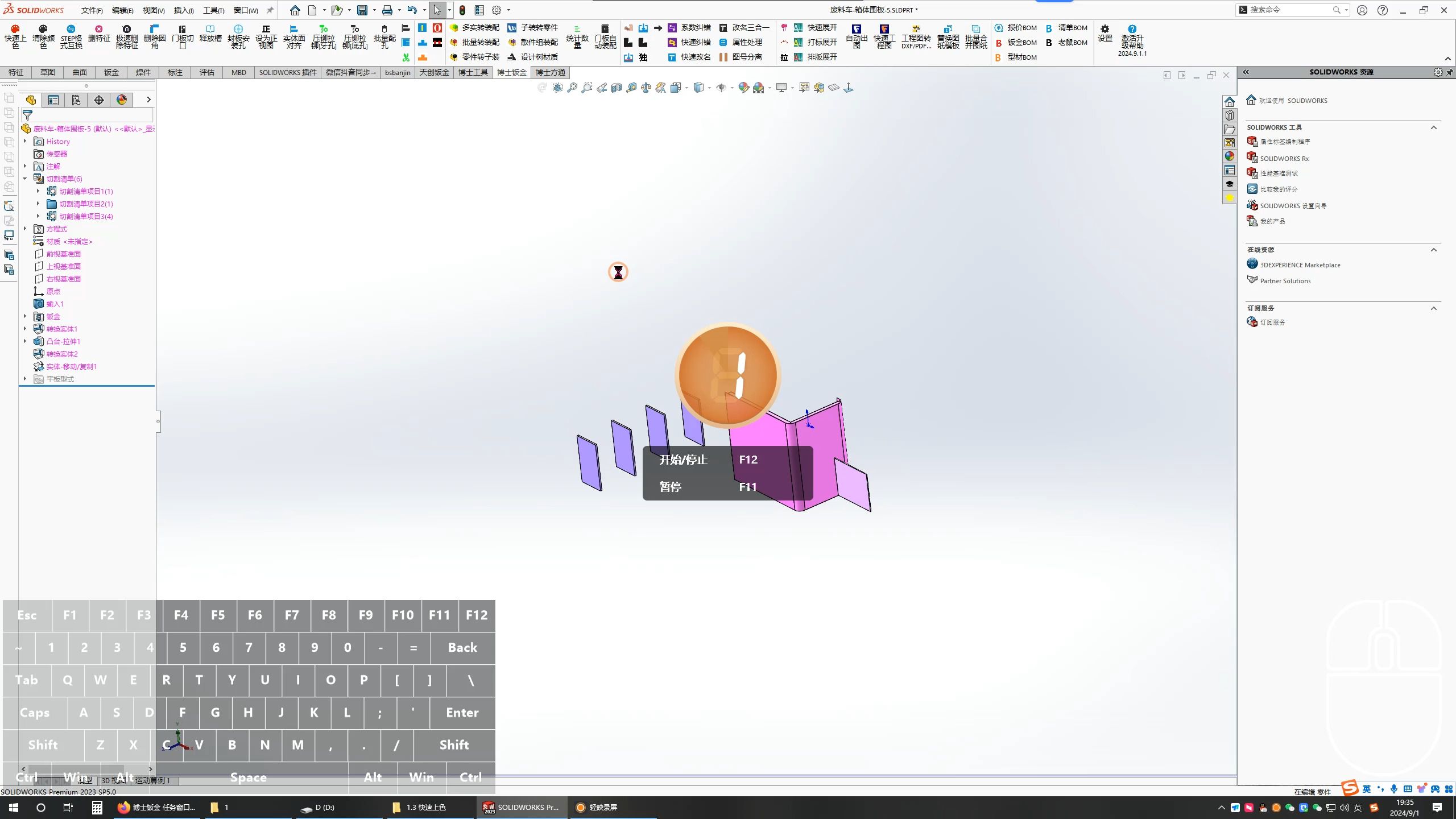Click the Edit Appearance color ball icon
The width and height of the screenshot is (1456, 819).
(x=743, y=88)
